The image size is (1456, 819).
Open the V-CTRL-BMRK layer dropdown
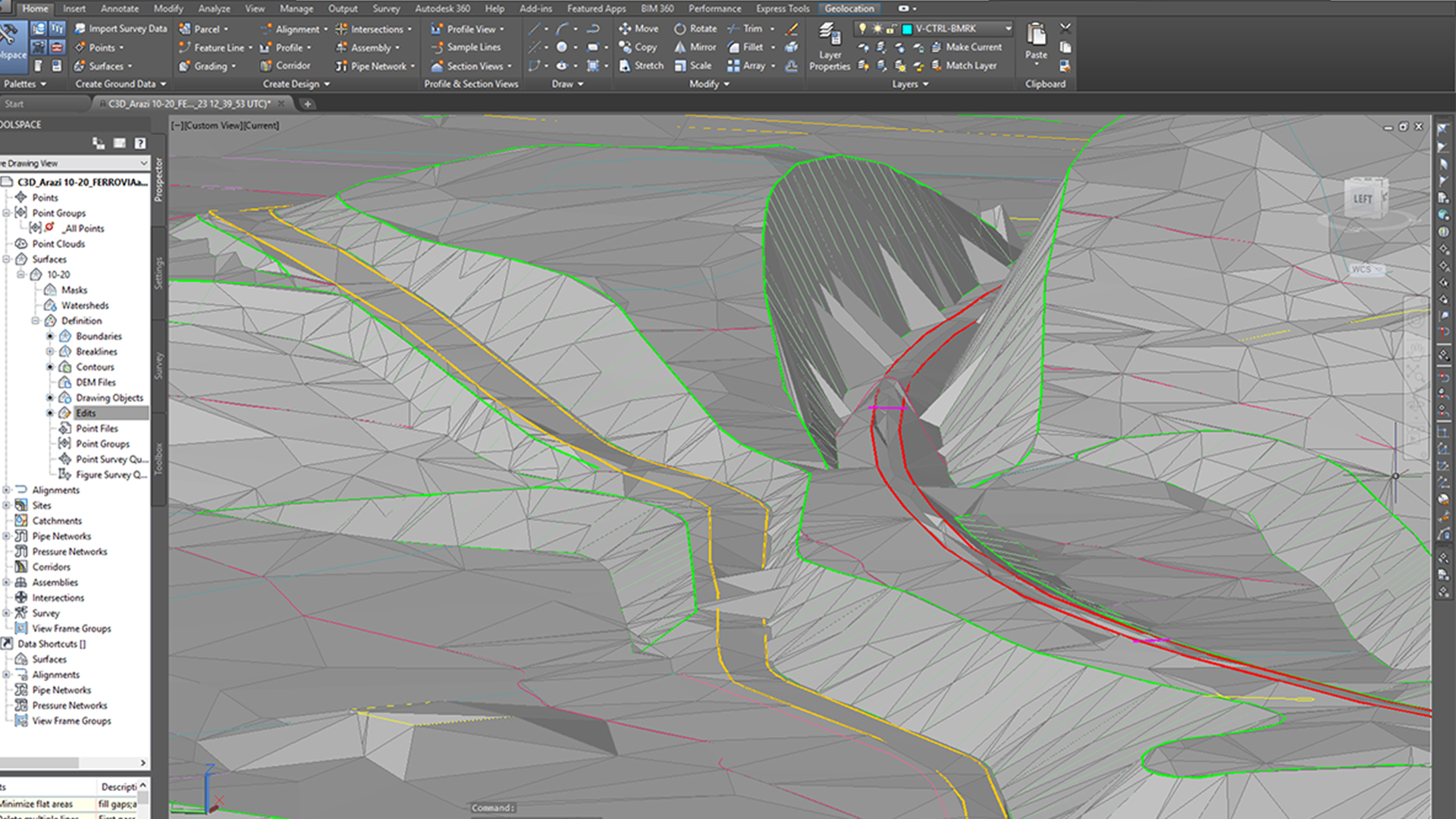(1008, 28)
